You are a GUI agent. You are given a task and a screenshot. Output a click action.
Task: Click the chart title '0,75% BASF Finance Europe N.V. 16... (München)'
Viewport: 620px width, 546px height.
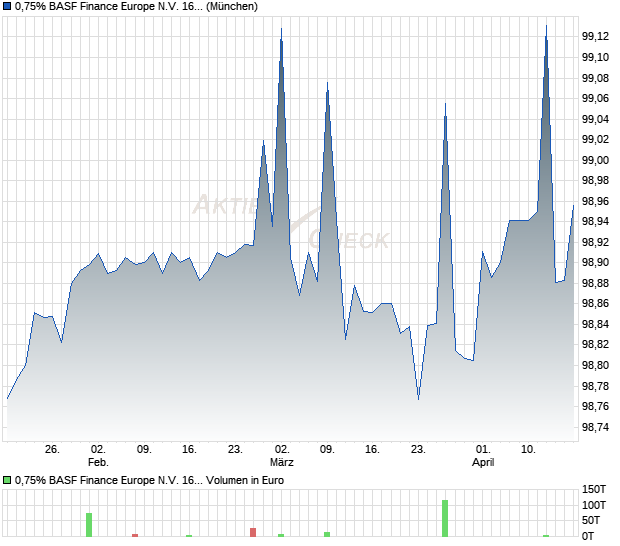pos(136,7)
